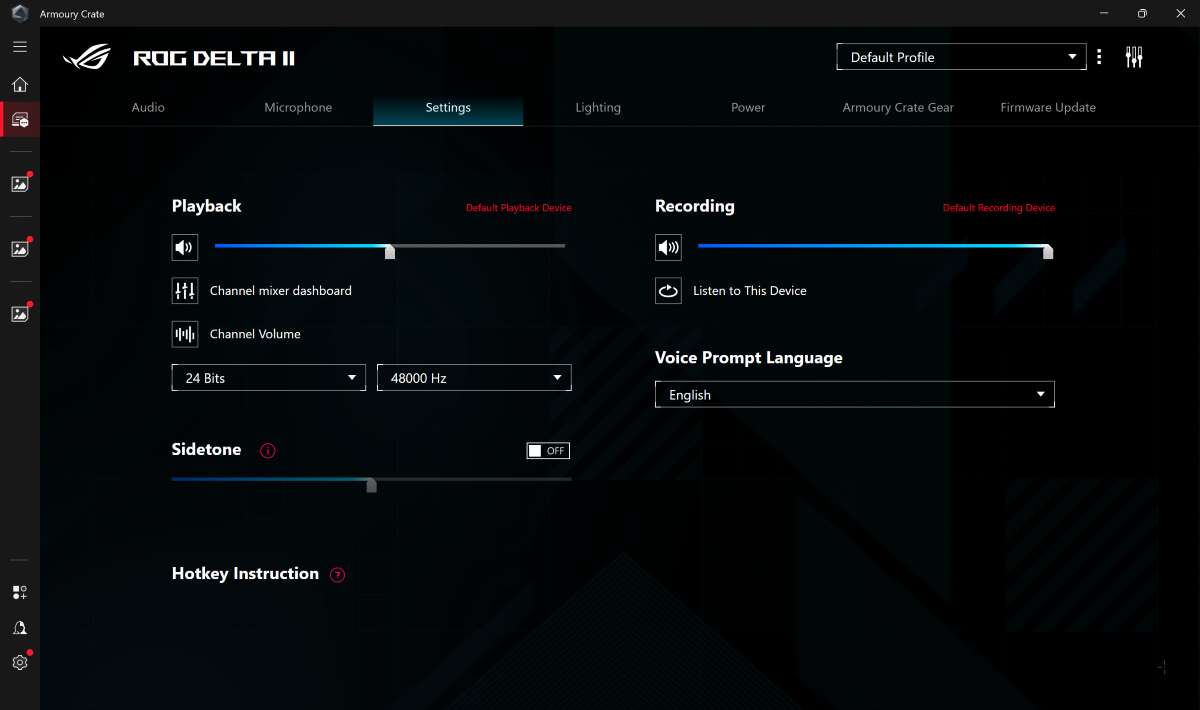Viewport: 1200px width, 710px height.
Task: Open the topmost picture placeholder icon in sidebar
Action: [20, 184]
